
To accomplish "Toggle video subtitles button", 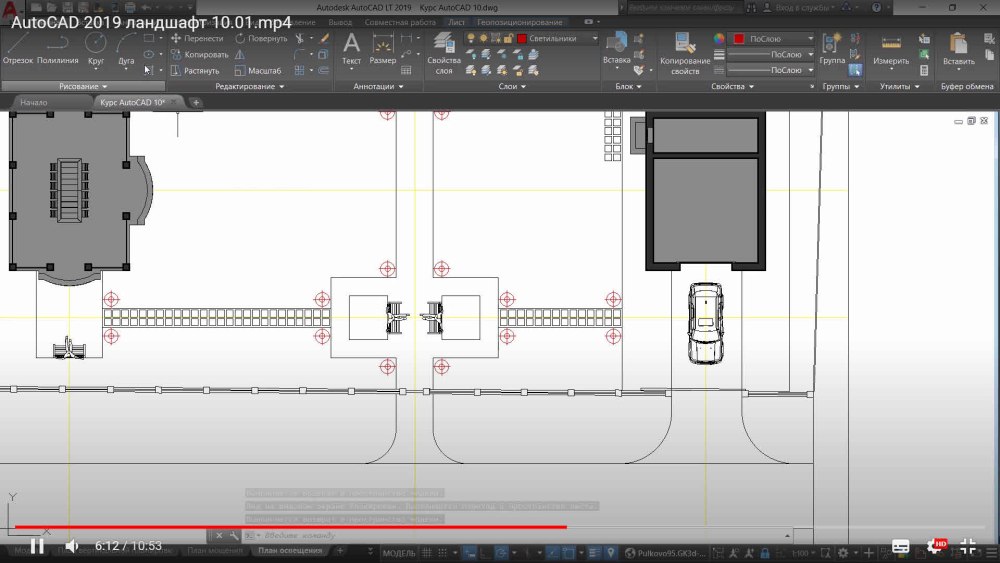I will (x=900, y=546).
